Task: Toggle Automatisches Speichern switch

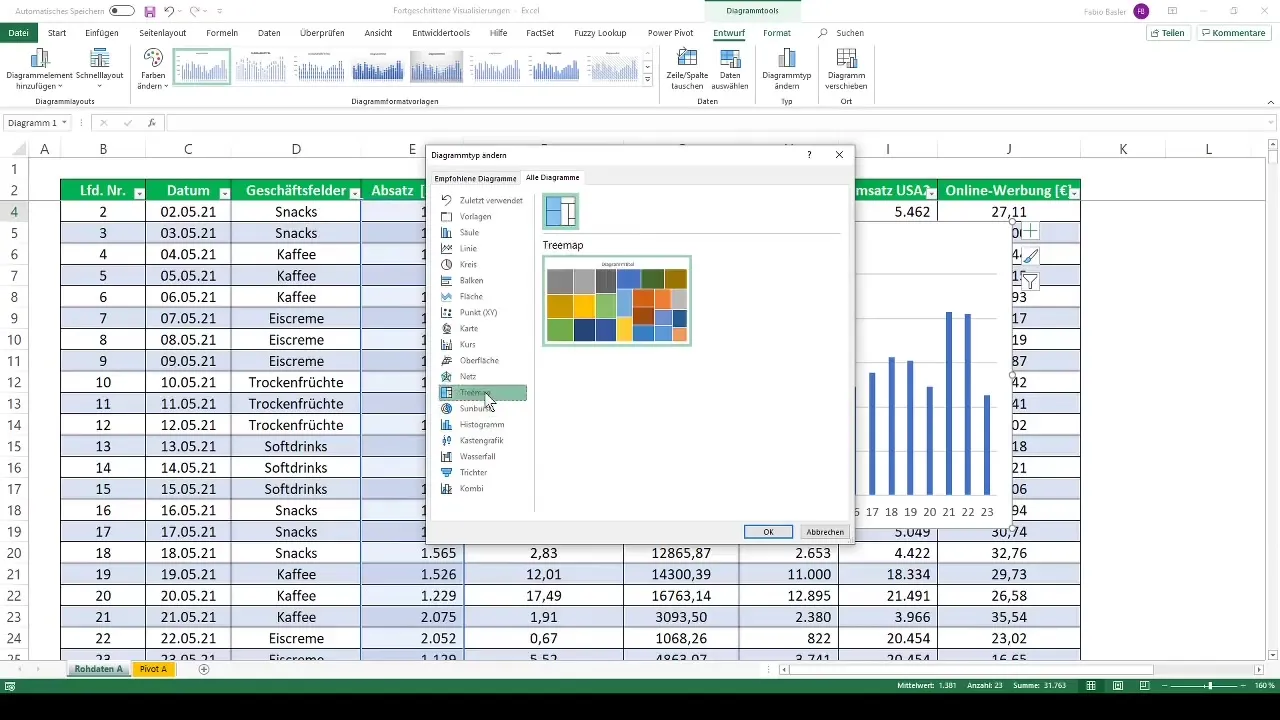Action: [122, 11]
